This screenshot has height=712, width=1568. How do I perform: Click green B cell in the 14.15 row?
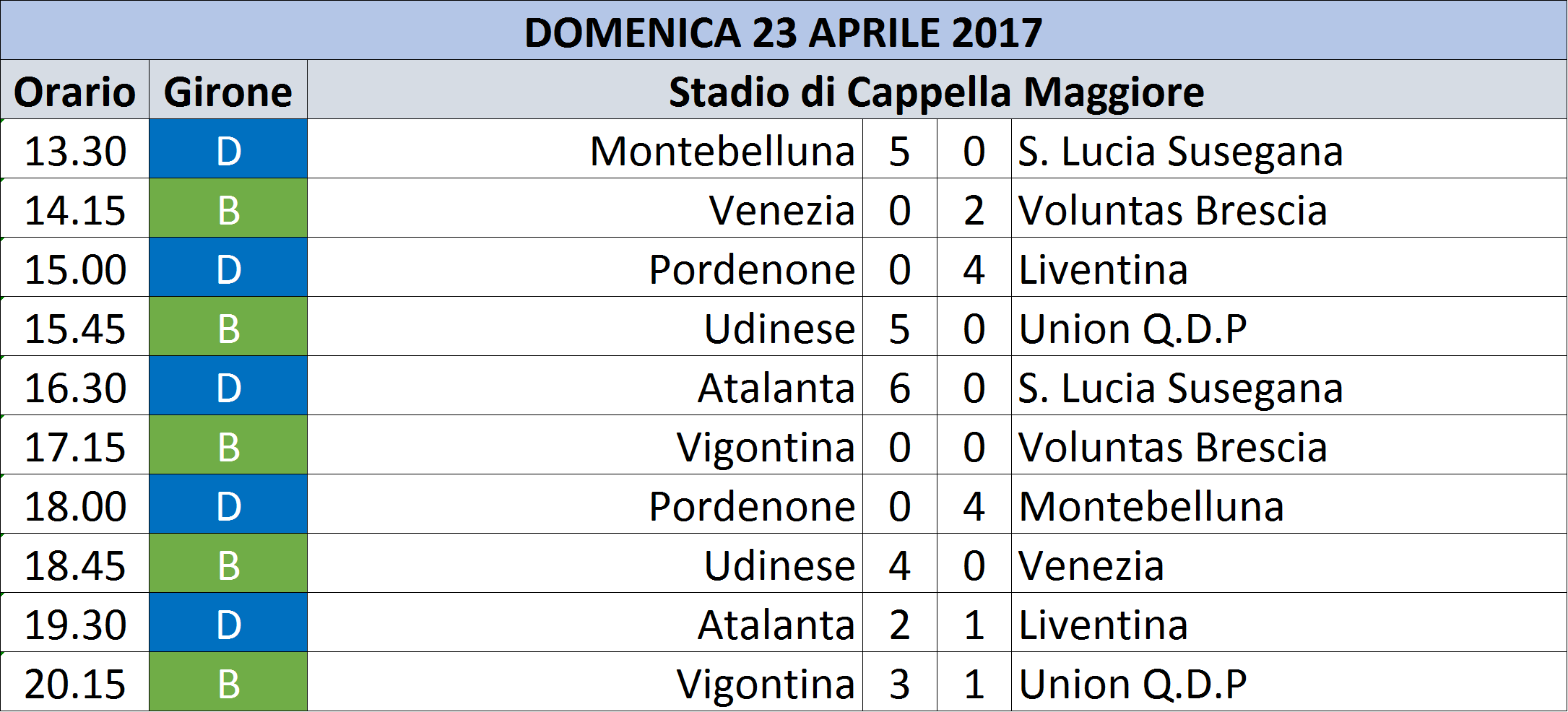[x=228, y=208]
